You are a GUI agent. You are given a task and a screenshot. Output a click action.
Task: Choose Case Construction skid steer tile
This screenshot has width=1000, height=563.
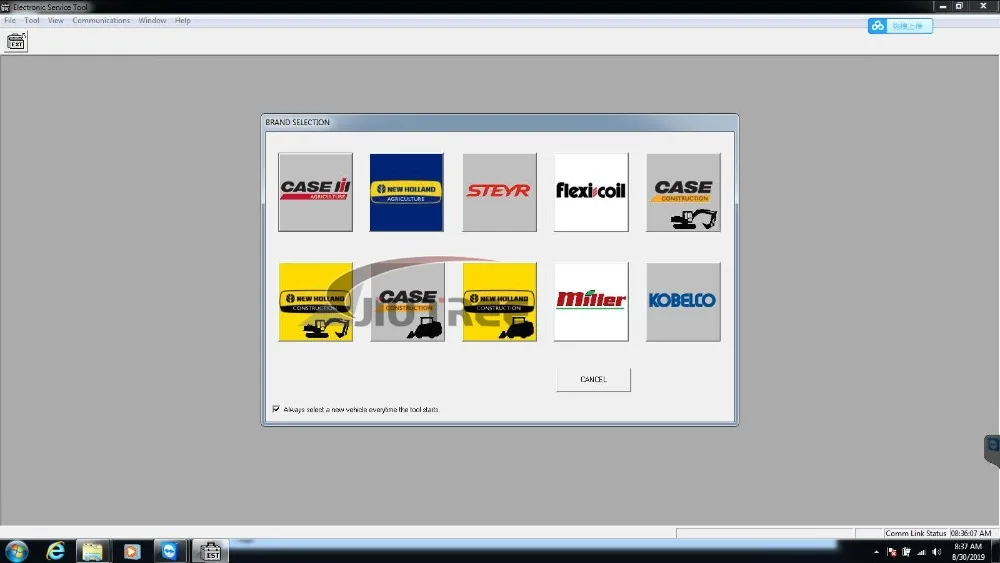click(407, 302)
